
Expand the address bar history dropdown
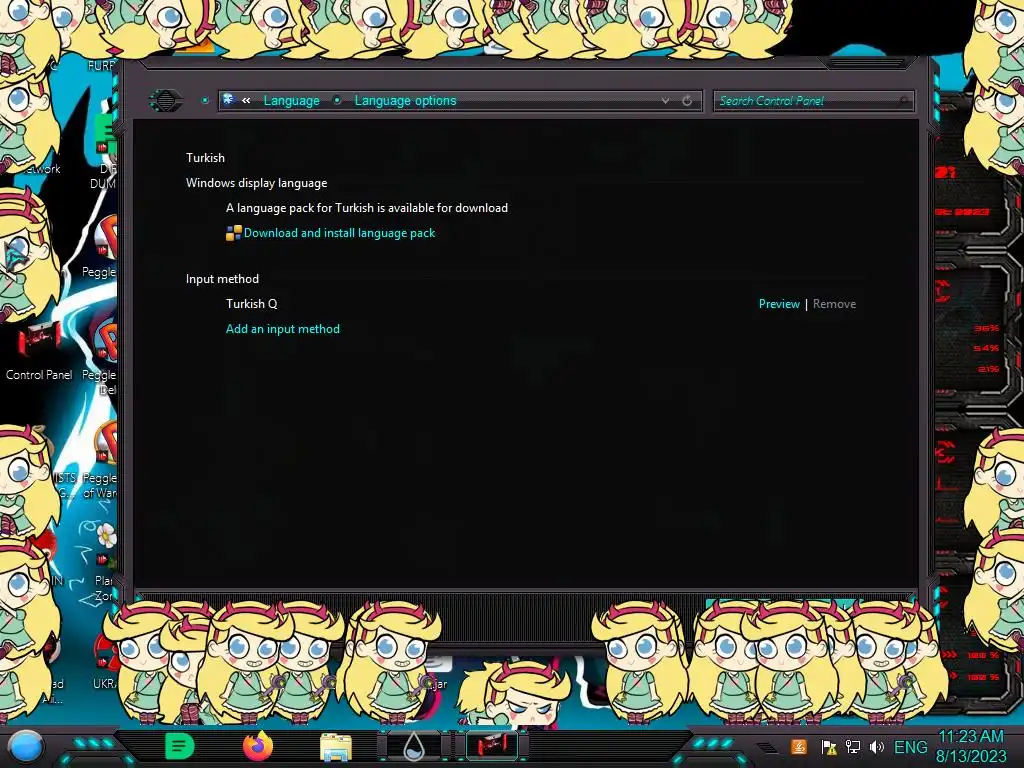click(x=665, y=101)
